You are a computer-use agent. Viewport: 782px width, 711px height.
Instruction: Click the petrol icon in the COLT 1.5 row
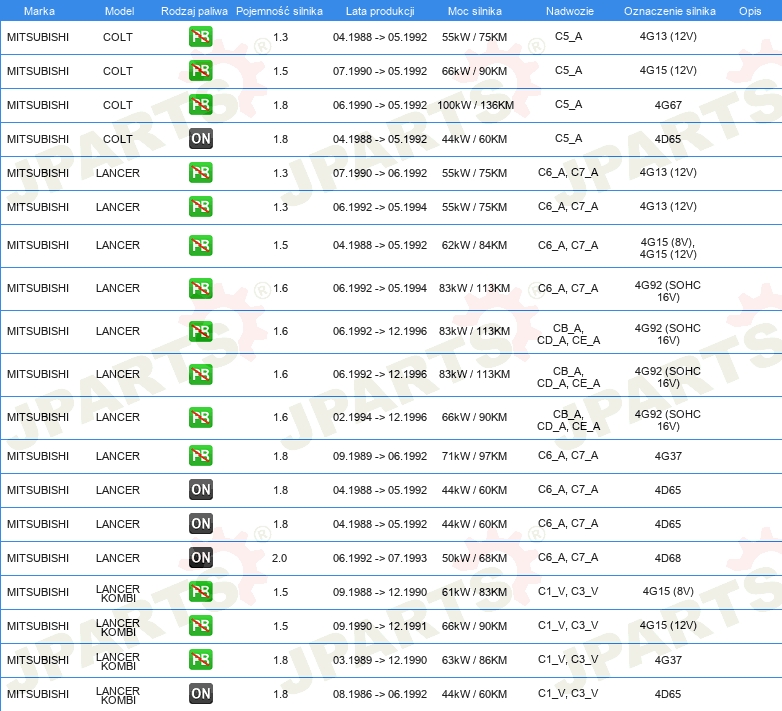[x=200, y=71]
